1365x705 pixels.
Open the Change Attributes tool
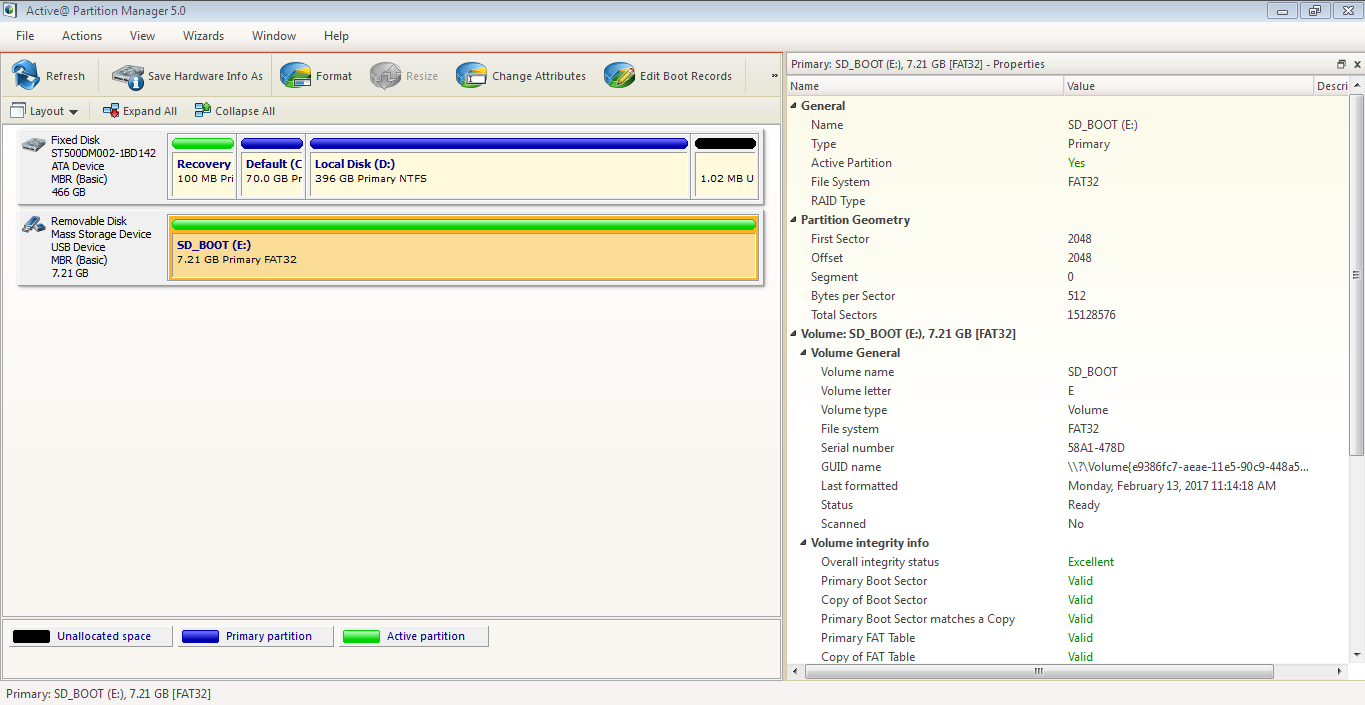pyautogui.click(x=469, y=75)
